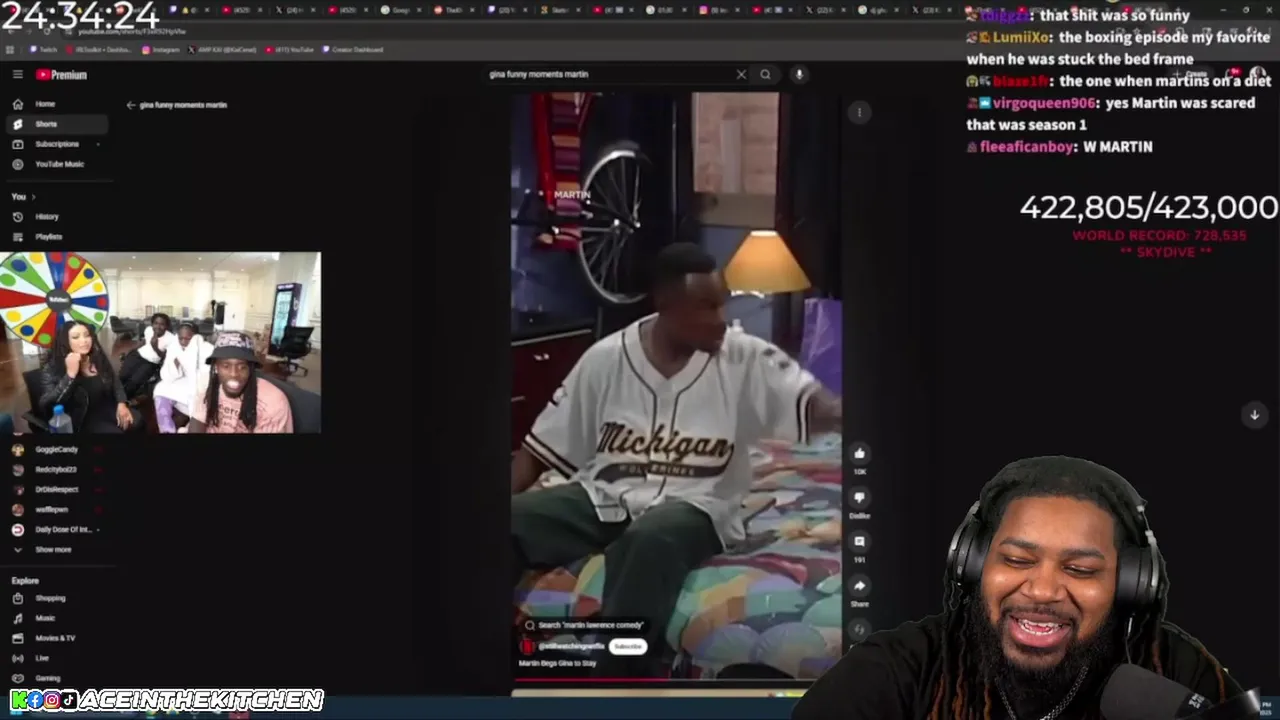
Task: Open the browser apps grid icon
Action: (x=11, y=49)
